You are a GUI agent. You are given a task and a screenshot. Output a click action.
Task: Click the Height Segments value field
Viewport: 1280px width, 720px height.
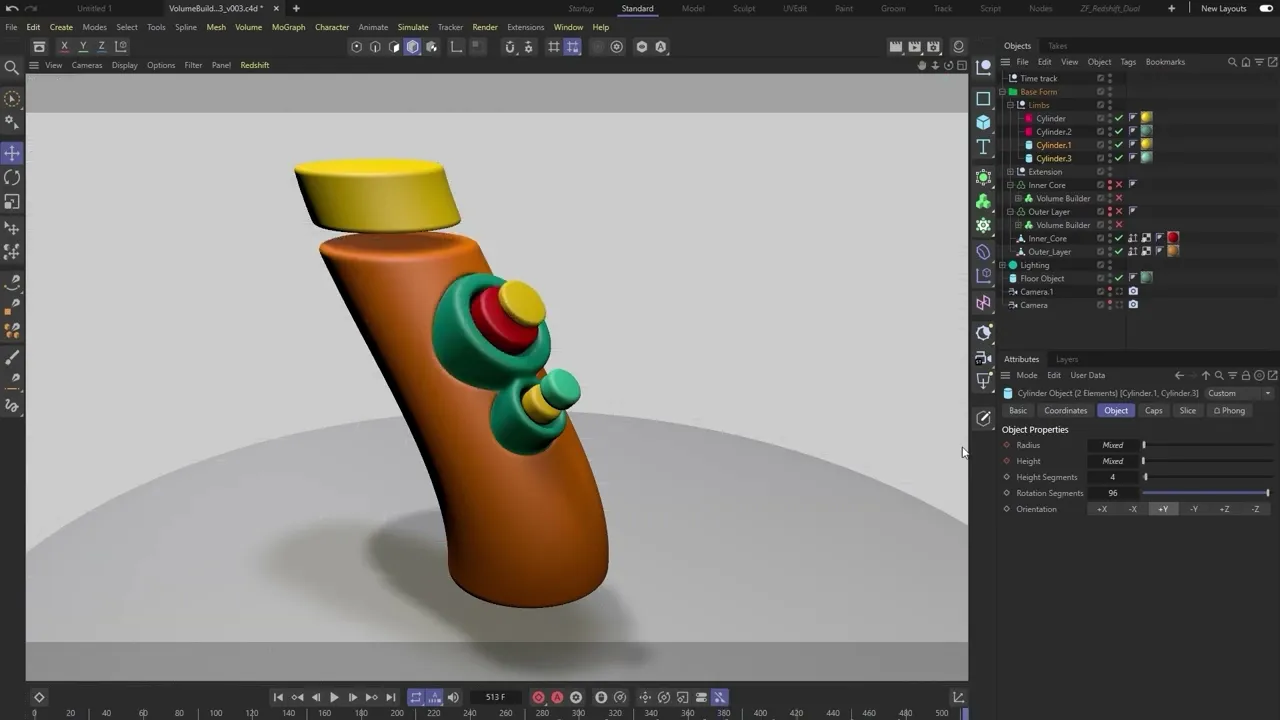(1113, 477)
